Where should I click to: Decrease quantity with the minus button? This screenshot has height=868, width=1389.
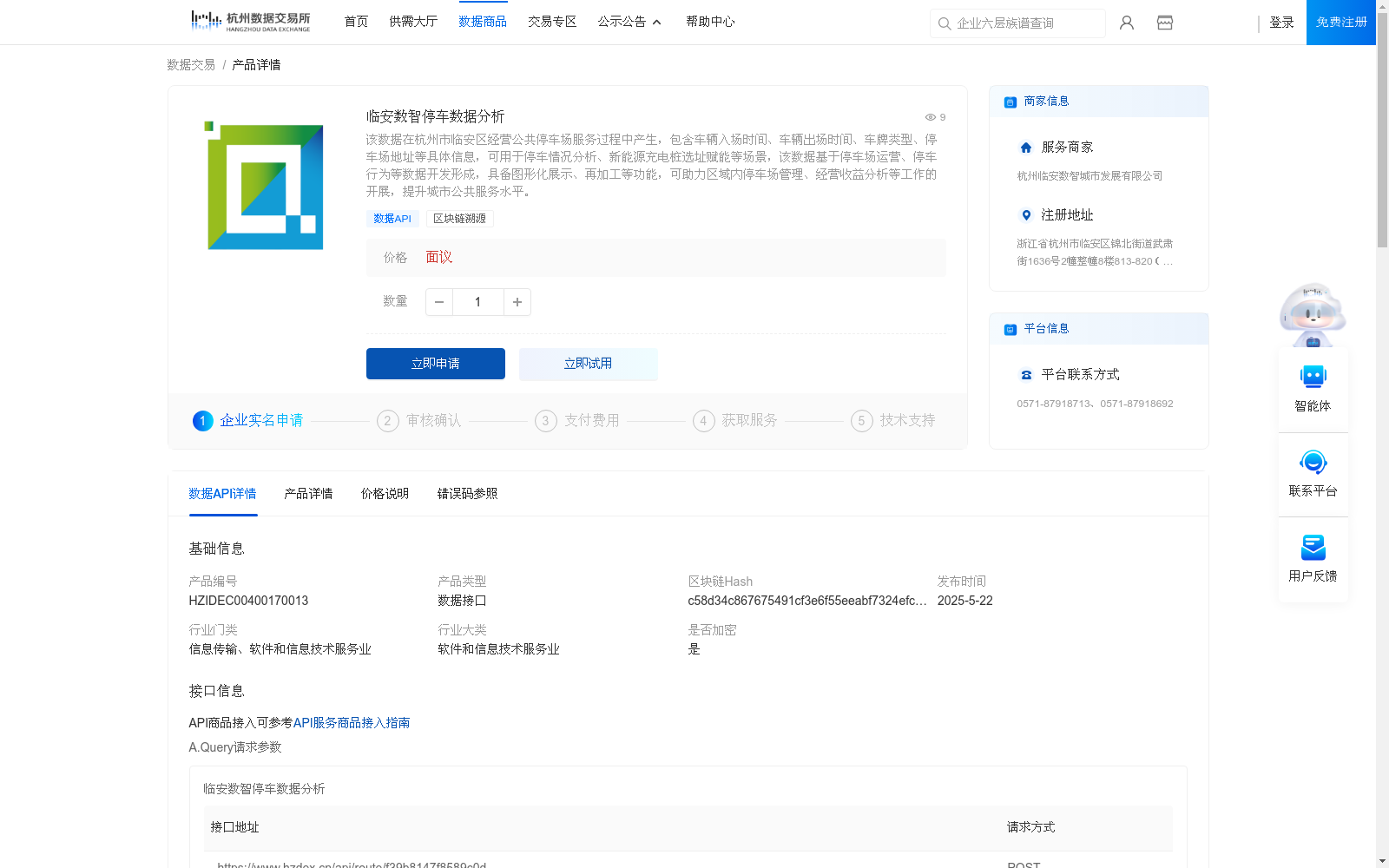point(439,302)
